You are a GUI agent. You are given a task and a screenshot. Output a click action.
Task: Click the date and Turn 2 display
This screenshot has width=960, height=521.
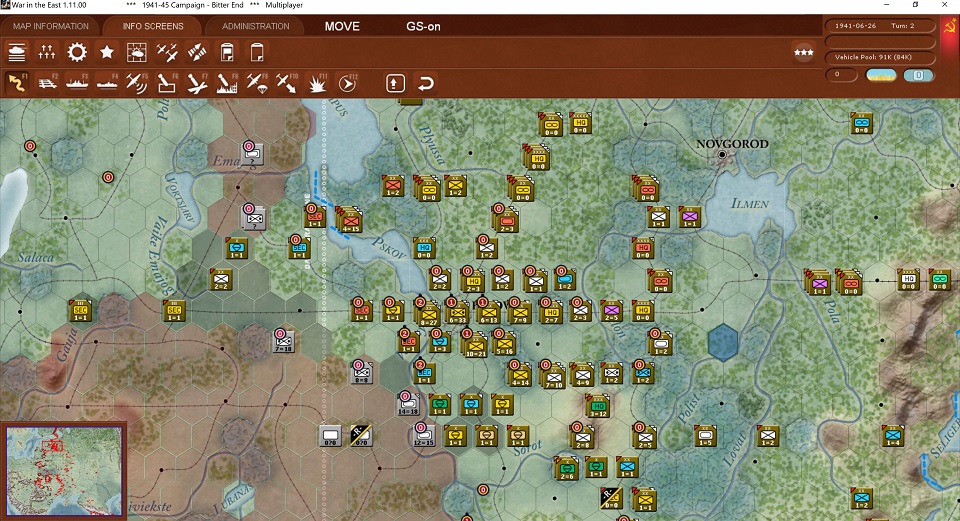[x=880, y=26]
